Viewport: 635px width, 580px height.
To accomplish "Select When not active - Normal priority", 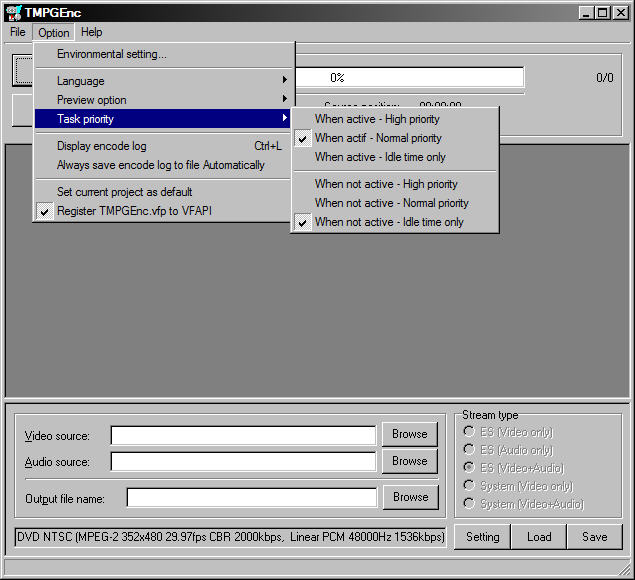I will tap(395, 203).
